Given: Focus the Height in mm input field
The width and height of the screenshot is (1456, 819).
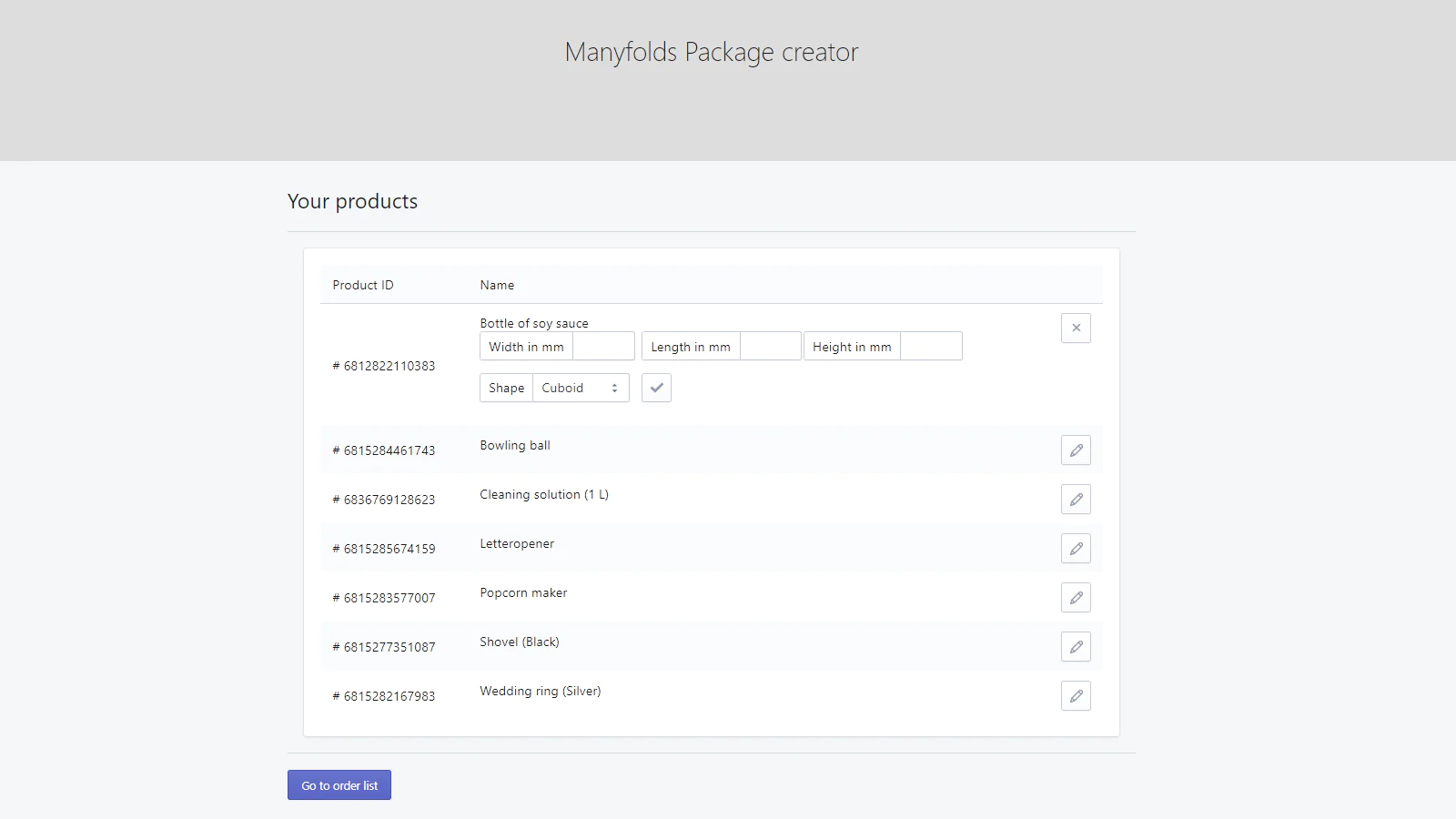Looking at the screenshot, I should 931,347.
